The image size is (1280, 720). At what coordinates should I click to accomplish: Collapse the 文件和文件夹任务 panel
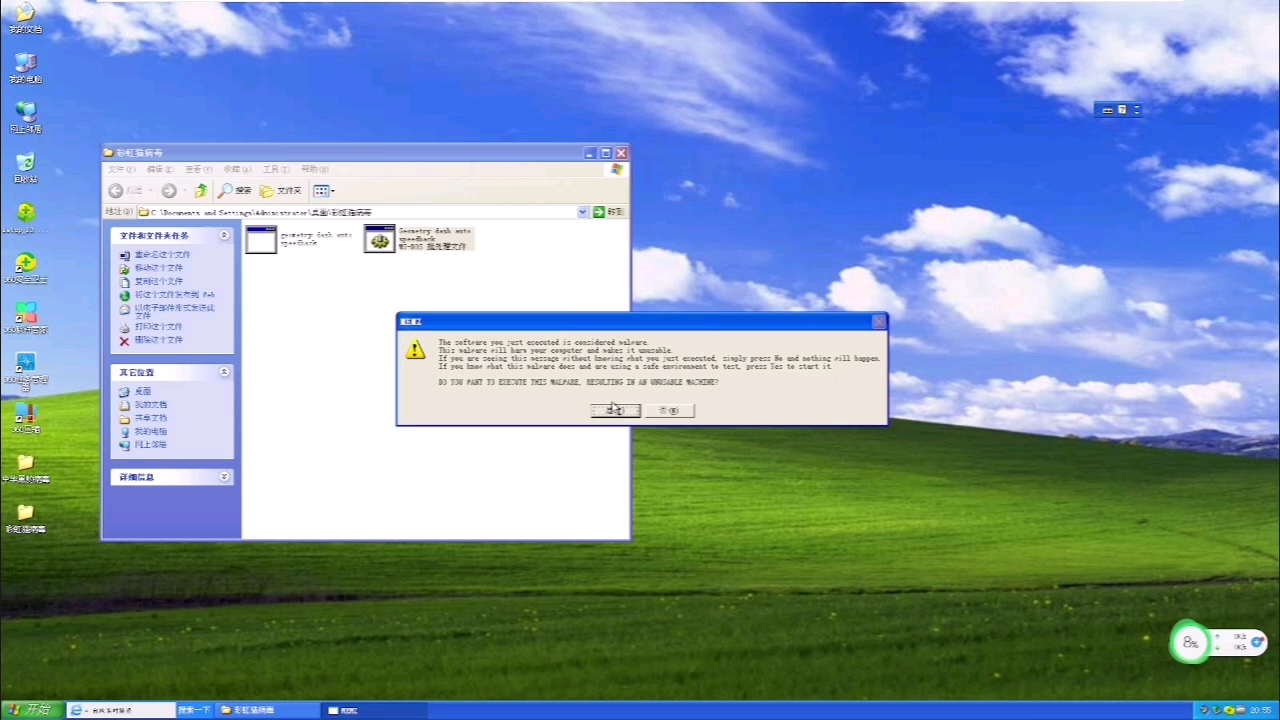click(224, 235)
